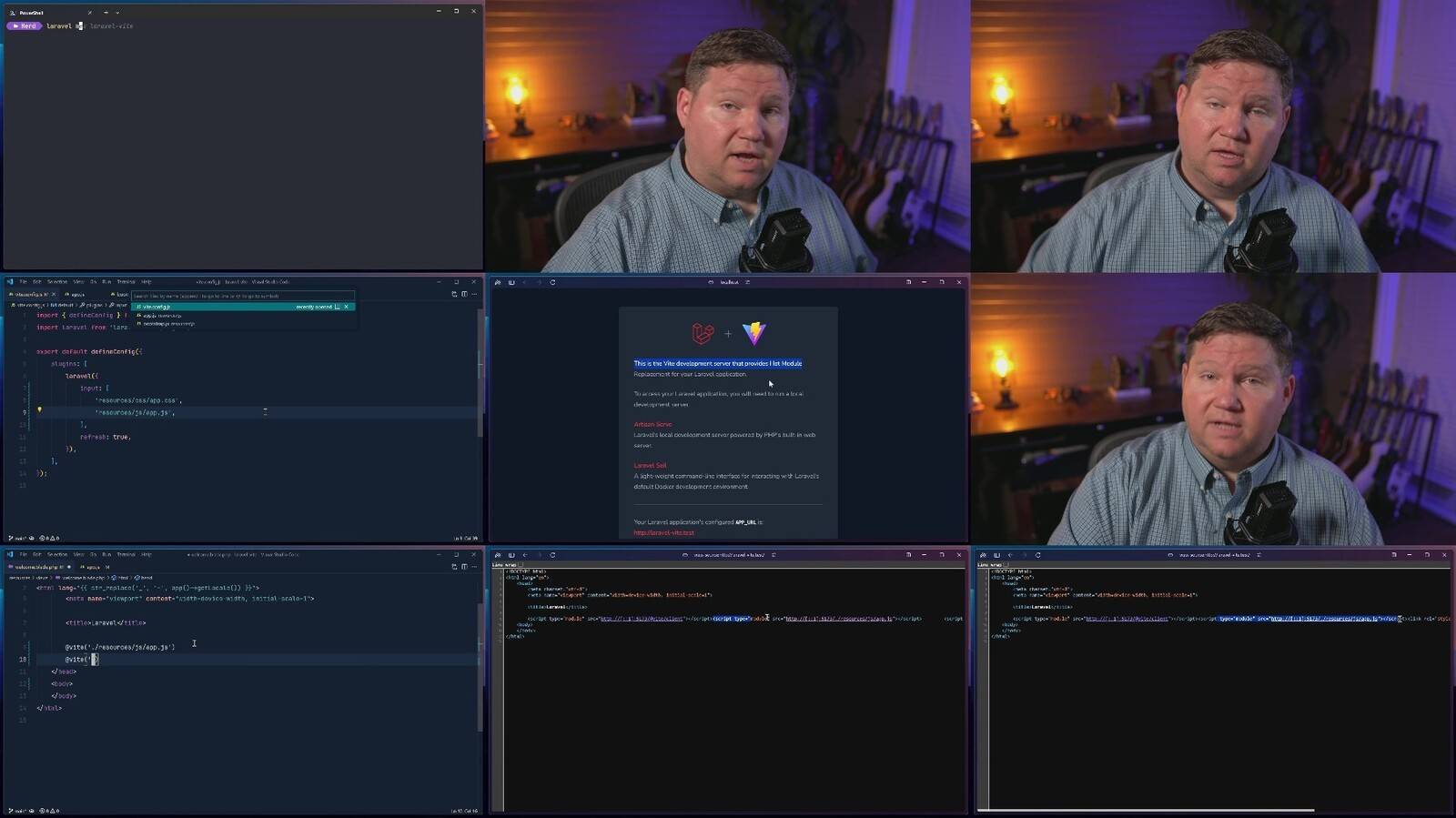The height and width of the screenshot is (818, 1456).
Task: Click git branch indicator in vite.config.js status bar
Action: click(x=18, y=539)
